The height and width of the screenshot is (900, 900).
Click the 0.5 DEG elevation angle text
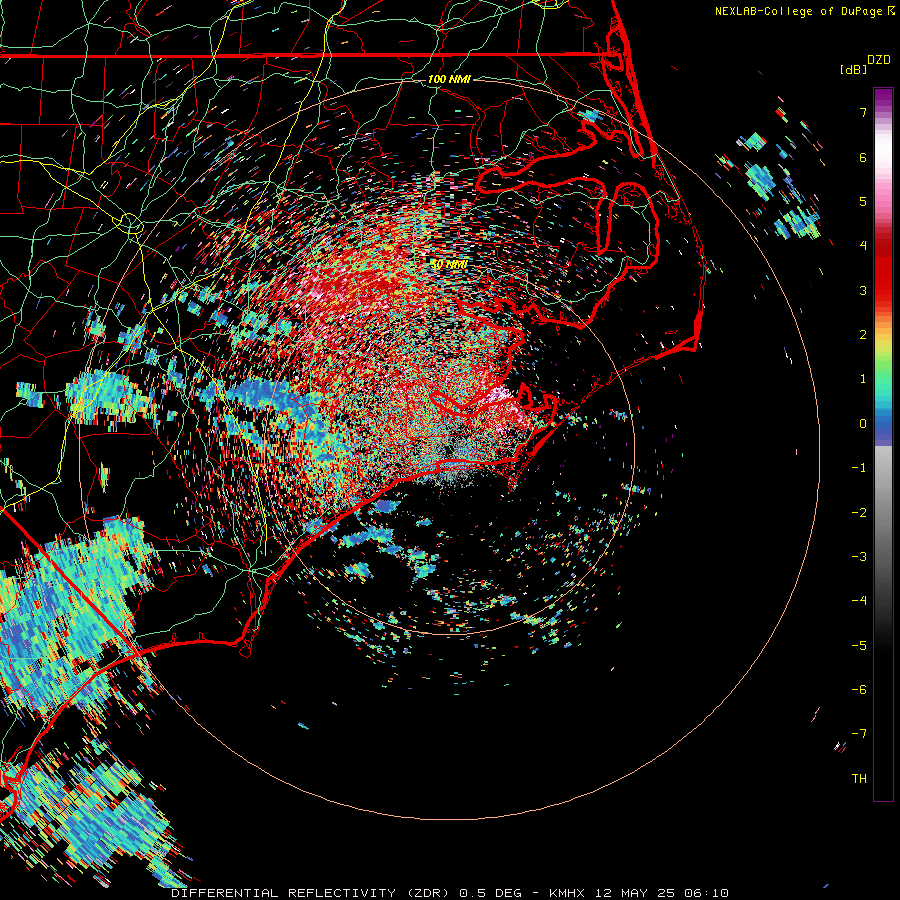[491, 893]
